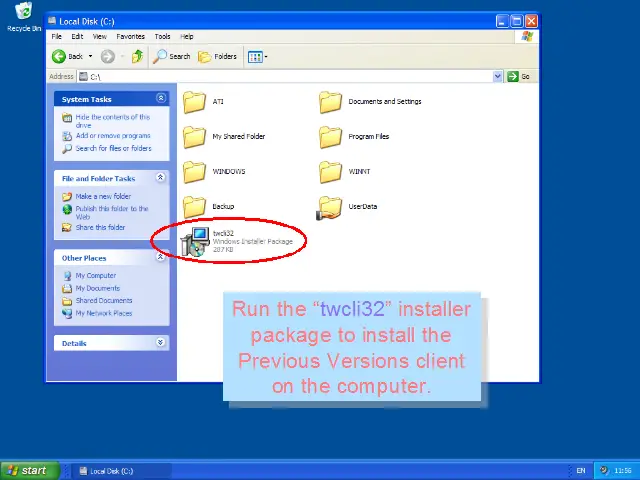Click the Other Places header text
Viewport: 640px width, 480px height.
click(x=84, y=258)
